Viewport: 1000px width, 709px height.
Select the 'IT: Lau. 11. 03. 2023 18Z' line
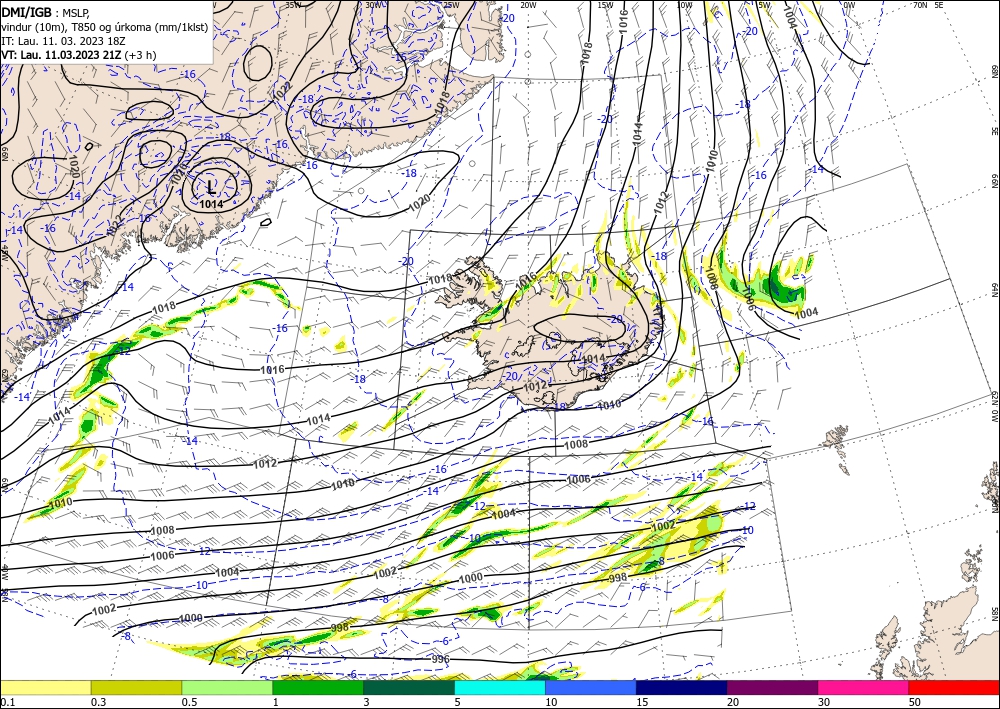(x=62, y=41)
